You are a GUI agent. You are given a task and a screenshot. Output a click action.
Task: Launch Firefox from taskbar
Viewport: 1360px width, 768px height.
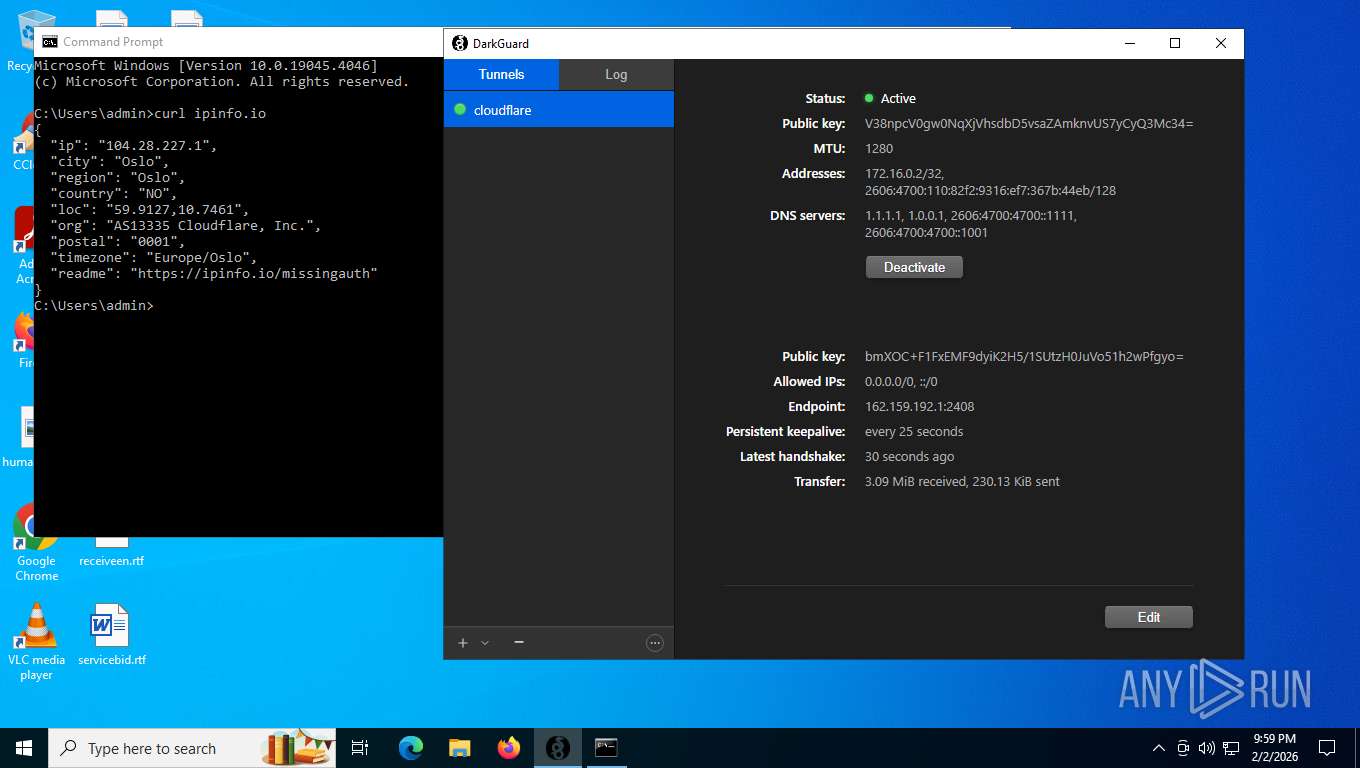(509, 748)
